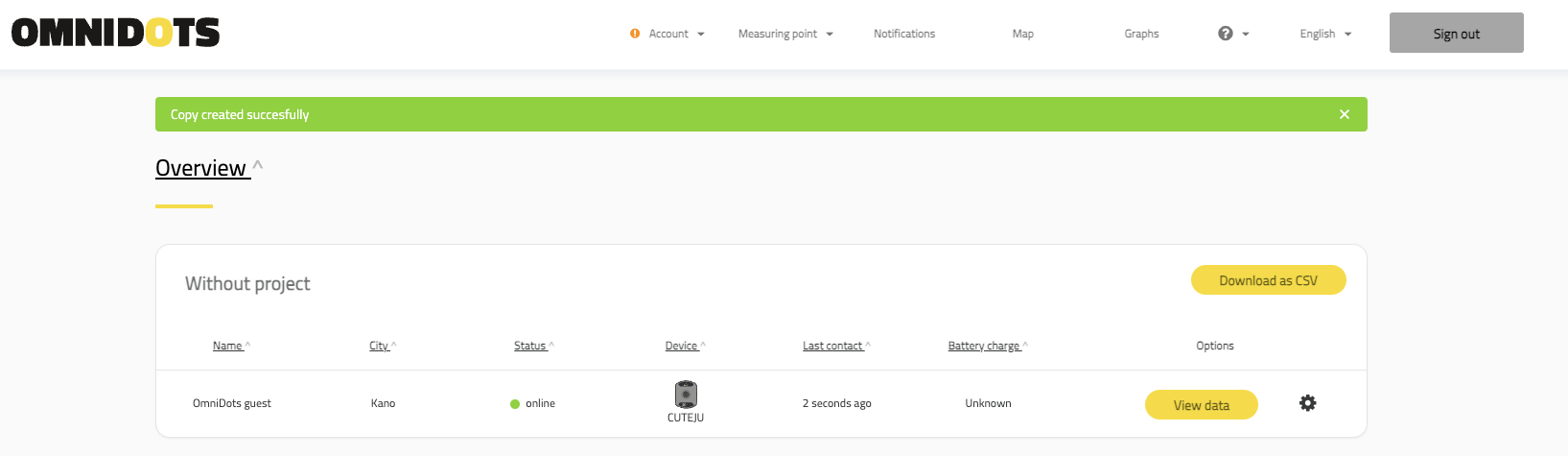
Task: Navigate to Graphs
Action: [x=1141, y=34]
